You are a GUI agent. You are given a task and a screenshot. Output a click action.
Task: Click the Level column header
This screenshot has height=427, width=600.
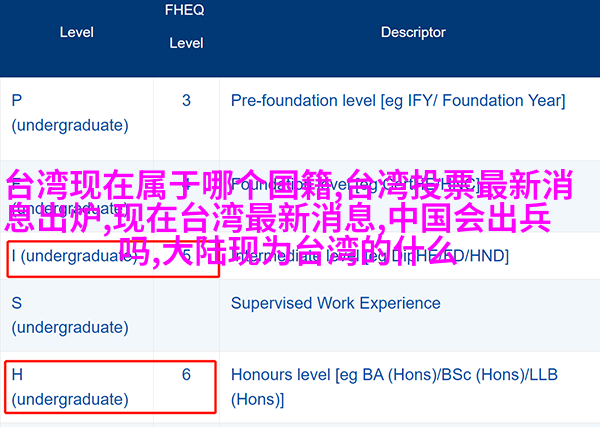coord(77,33)
